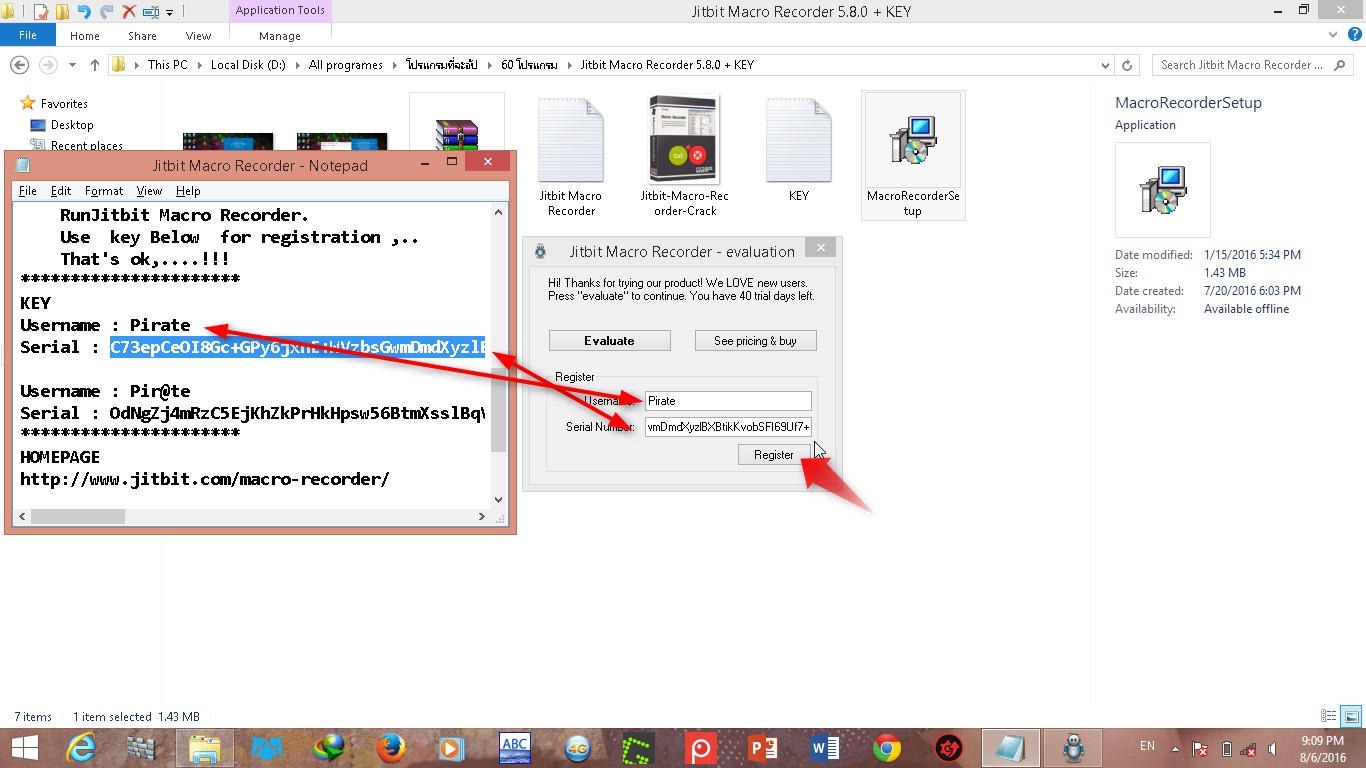Click the Evaluate button in Jitbit dialog
The width and height of the screenshot is (1366, 768).
[x=609, y=341]
